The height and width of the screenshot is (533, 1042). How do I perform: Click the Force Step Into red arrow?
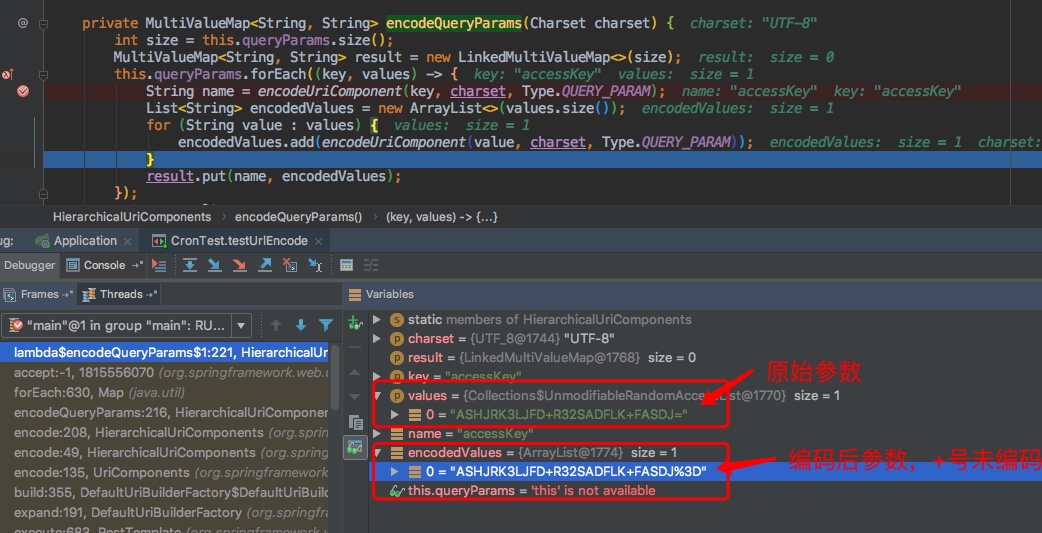tap(239, 265)
